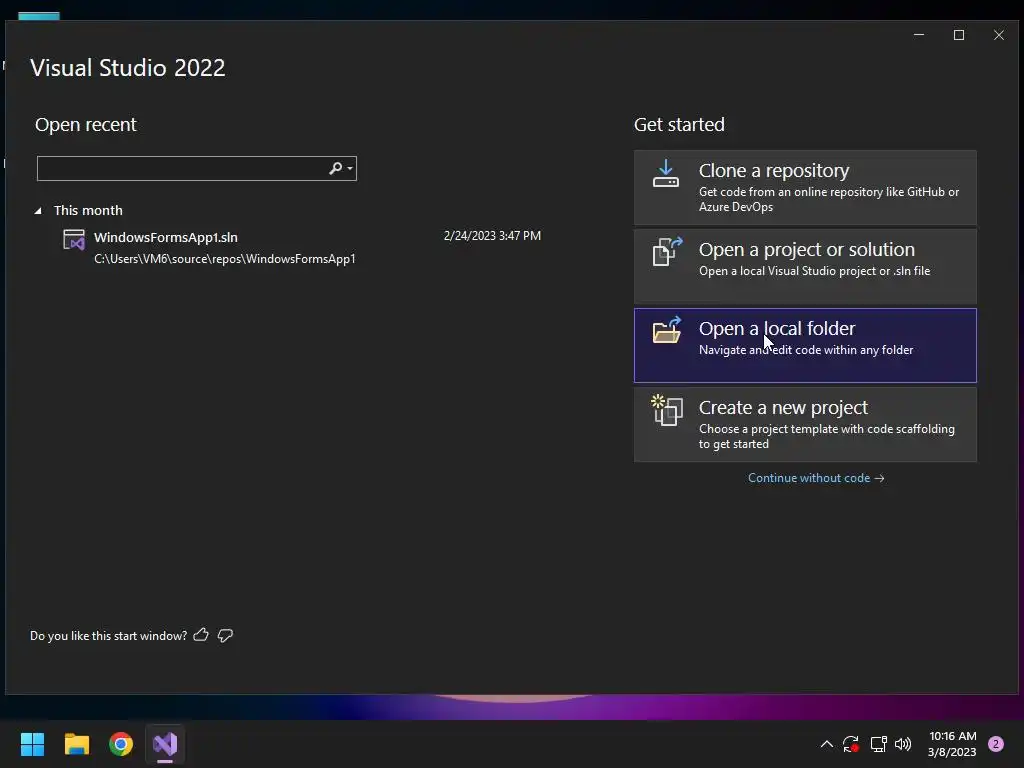Click the Open a local folder title
Viewport: 1024px width, 768px height.
[776, 328]
